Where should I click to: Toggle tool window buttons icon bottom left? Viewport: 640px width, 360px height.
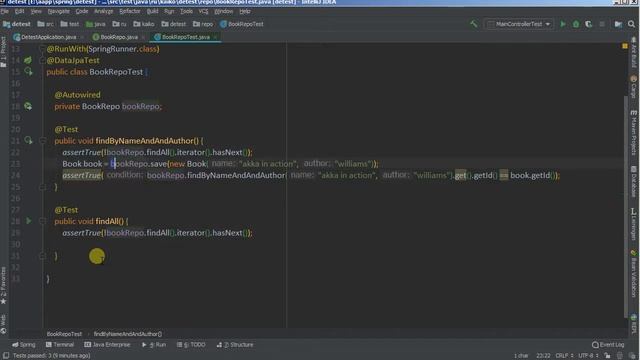6,356
